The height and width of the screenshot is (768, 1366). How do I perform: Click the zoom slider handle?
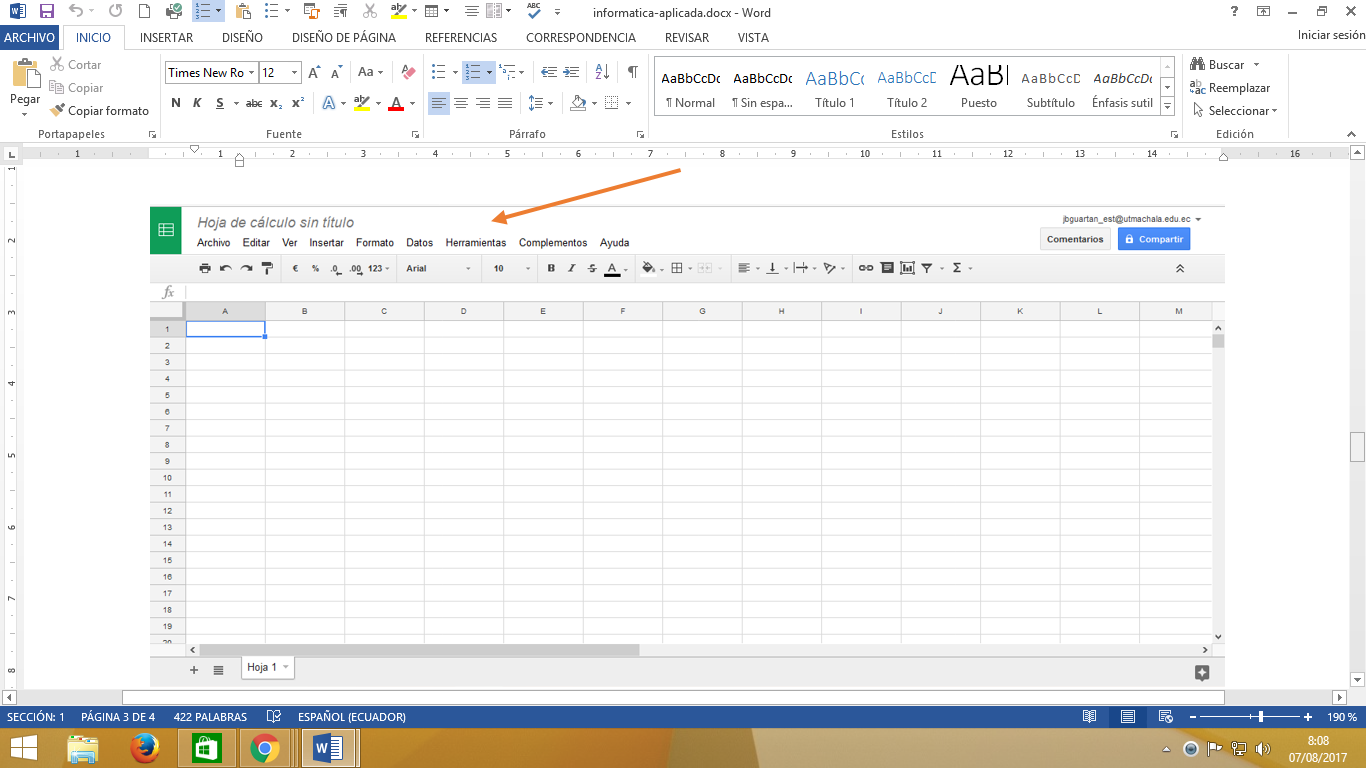pos(1261,717)
